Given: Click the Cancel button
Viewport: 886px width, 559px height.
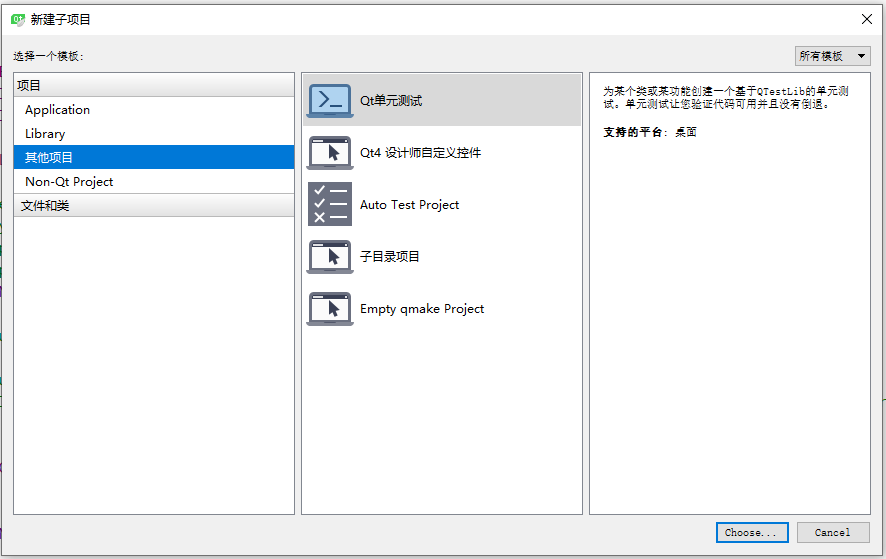Looking at the screenshot, I should pos(833,532).
